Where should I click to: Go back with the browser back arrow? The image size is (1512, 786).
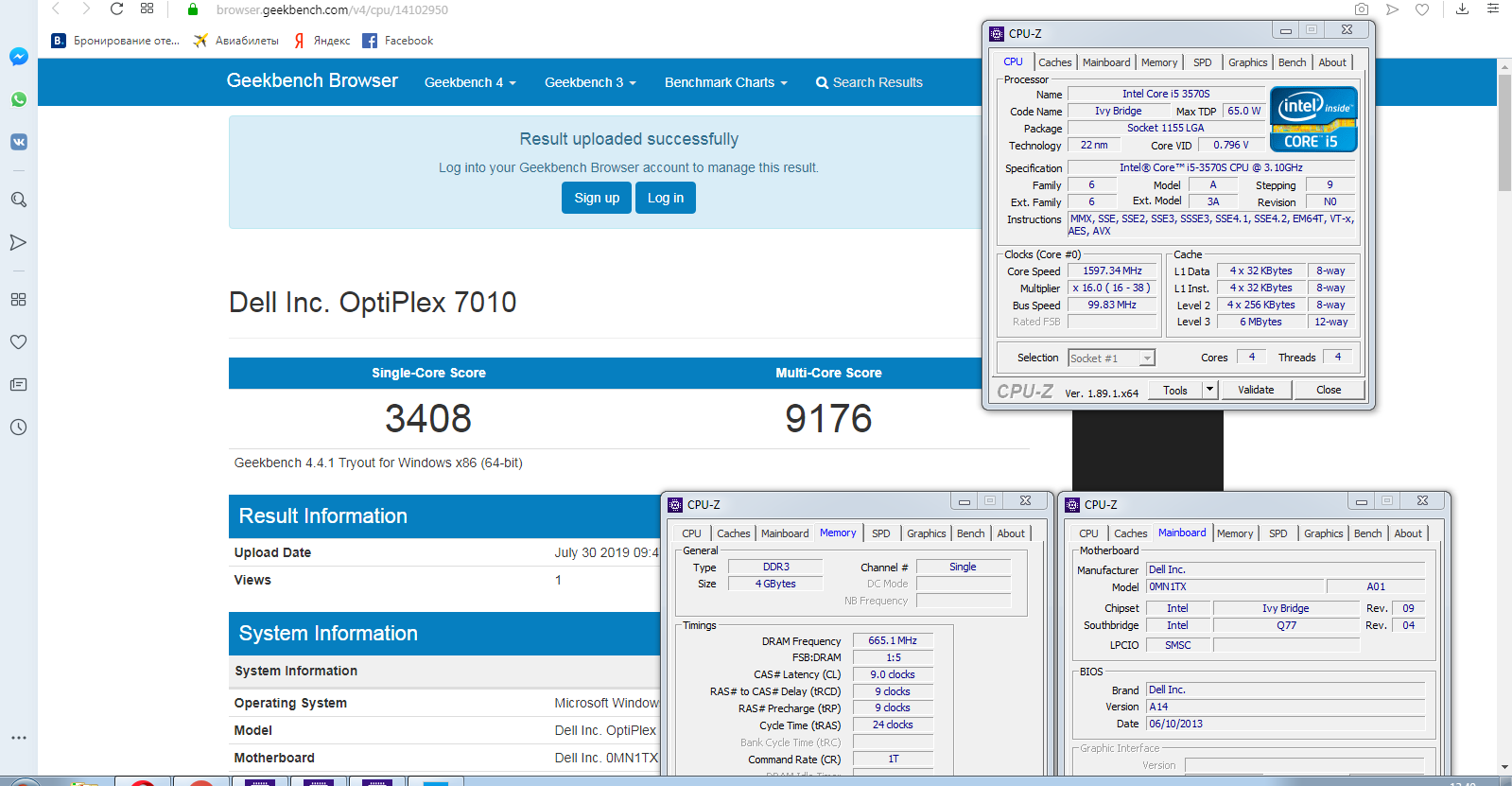56,9
